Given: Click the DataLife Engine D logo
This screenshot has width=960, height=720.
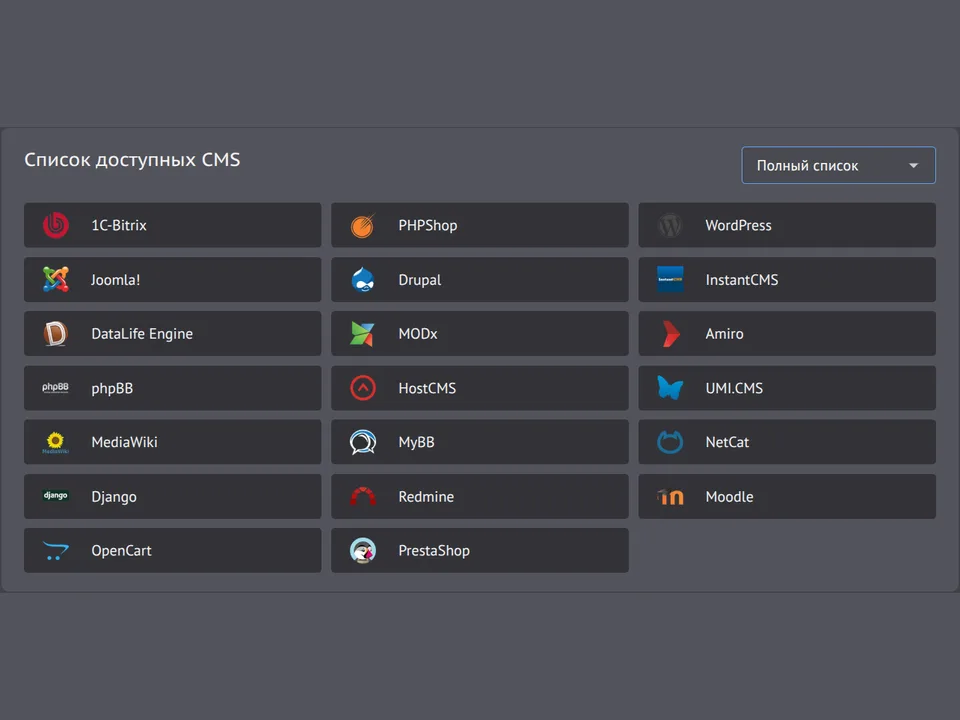Looking at the screenshot, I should click(56, 334).
